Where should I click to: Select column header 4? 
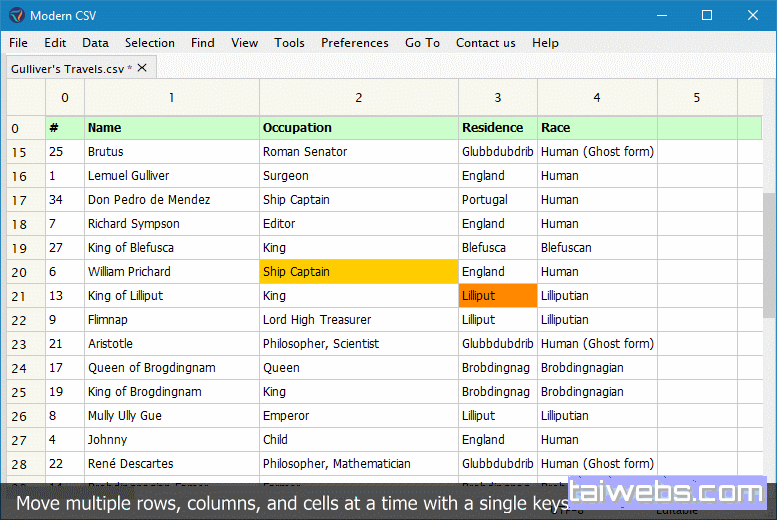point(597,98)
